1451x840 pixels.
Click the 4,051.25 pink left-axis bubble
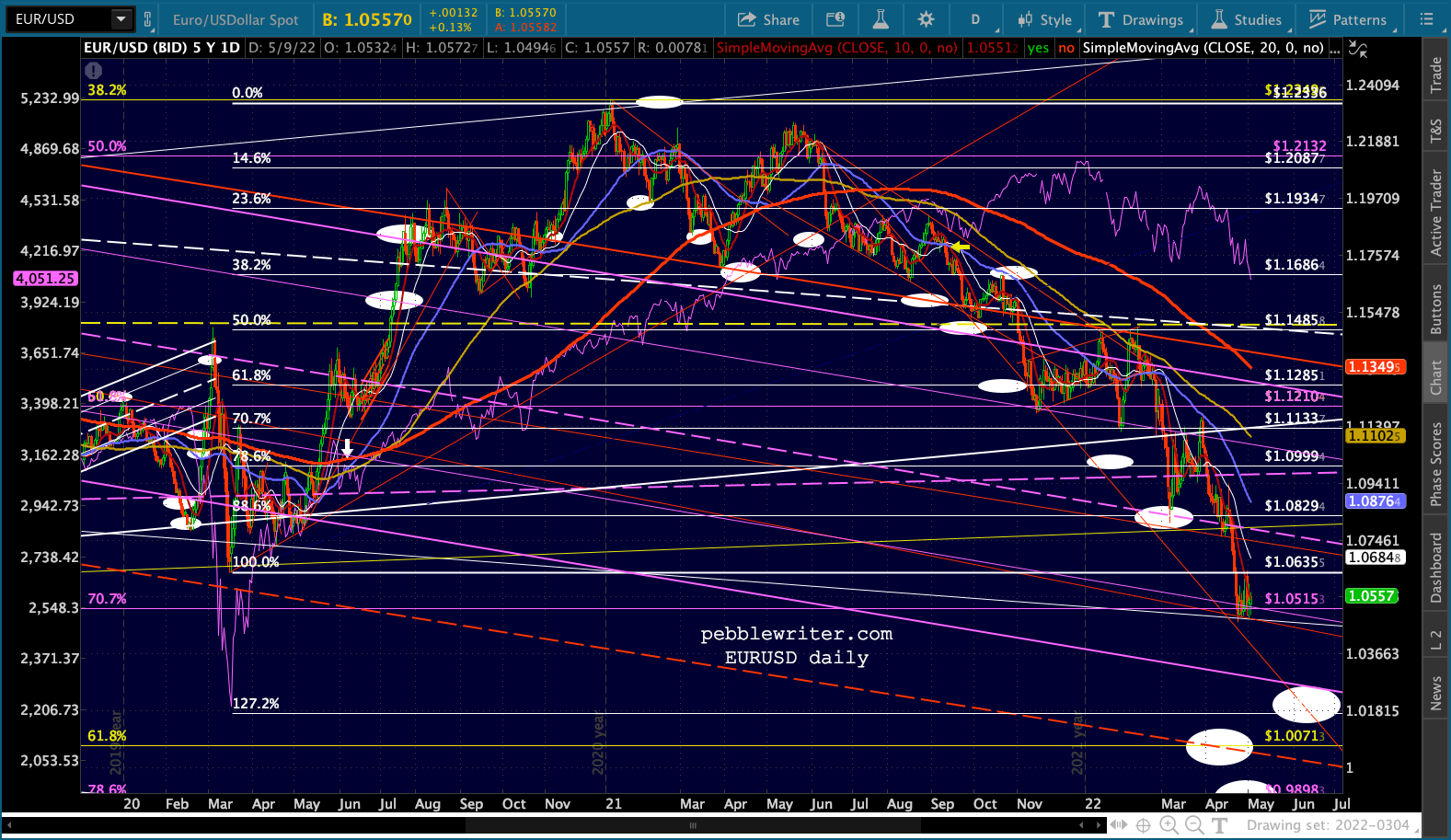45,278
